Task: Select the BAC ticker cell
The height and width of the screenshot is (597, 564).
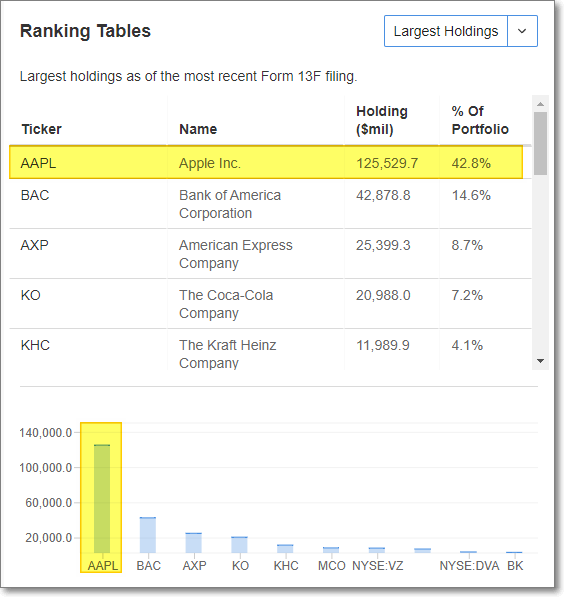Action: (x=35, y=195)
